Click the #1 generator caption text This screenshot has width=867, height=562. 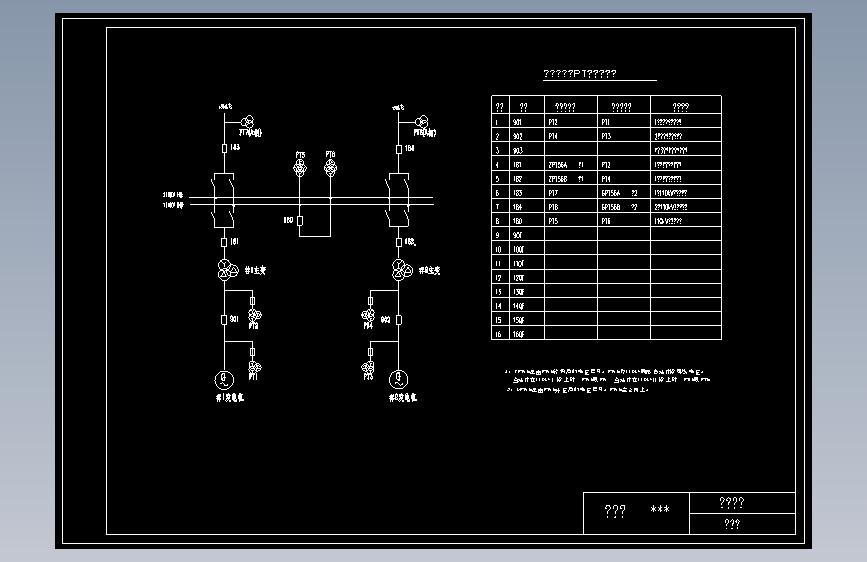tap(229, 397)
